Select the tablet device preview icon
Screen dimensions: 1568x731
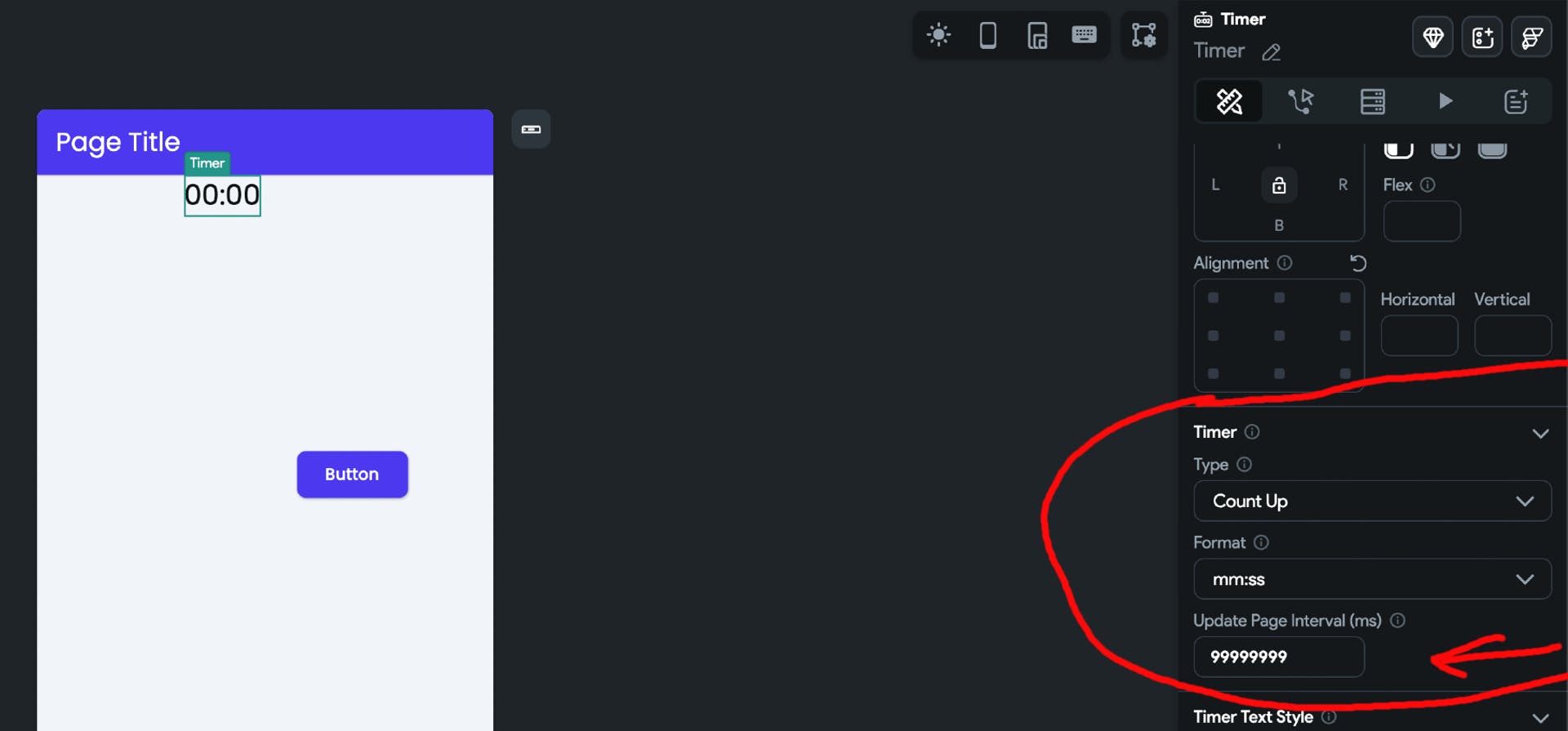pos(1037,36)
